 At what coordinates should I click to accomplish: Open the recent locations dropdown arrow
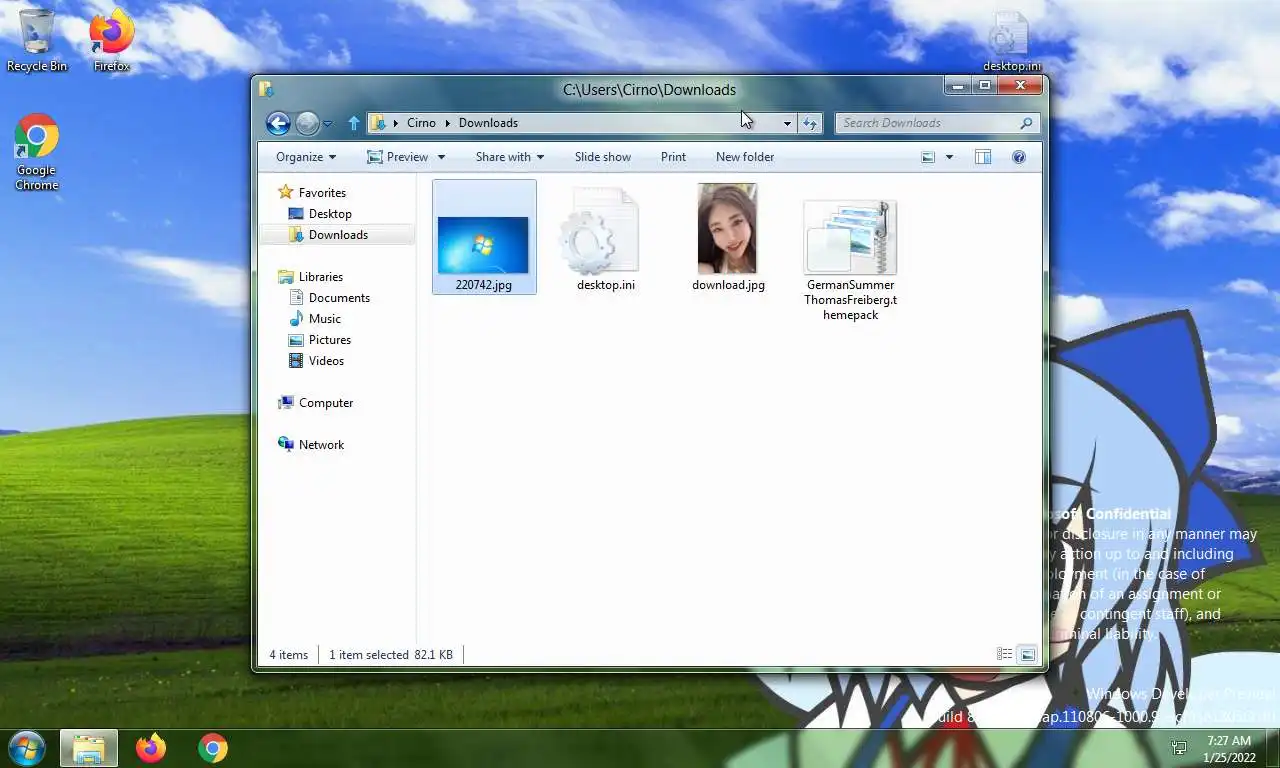pos(328,124)
